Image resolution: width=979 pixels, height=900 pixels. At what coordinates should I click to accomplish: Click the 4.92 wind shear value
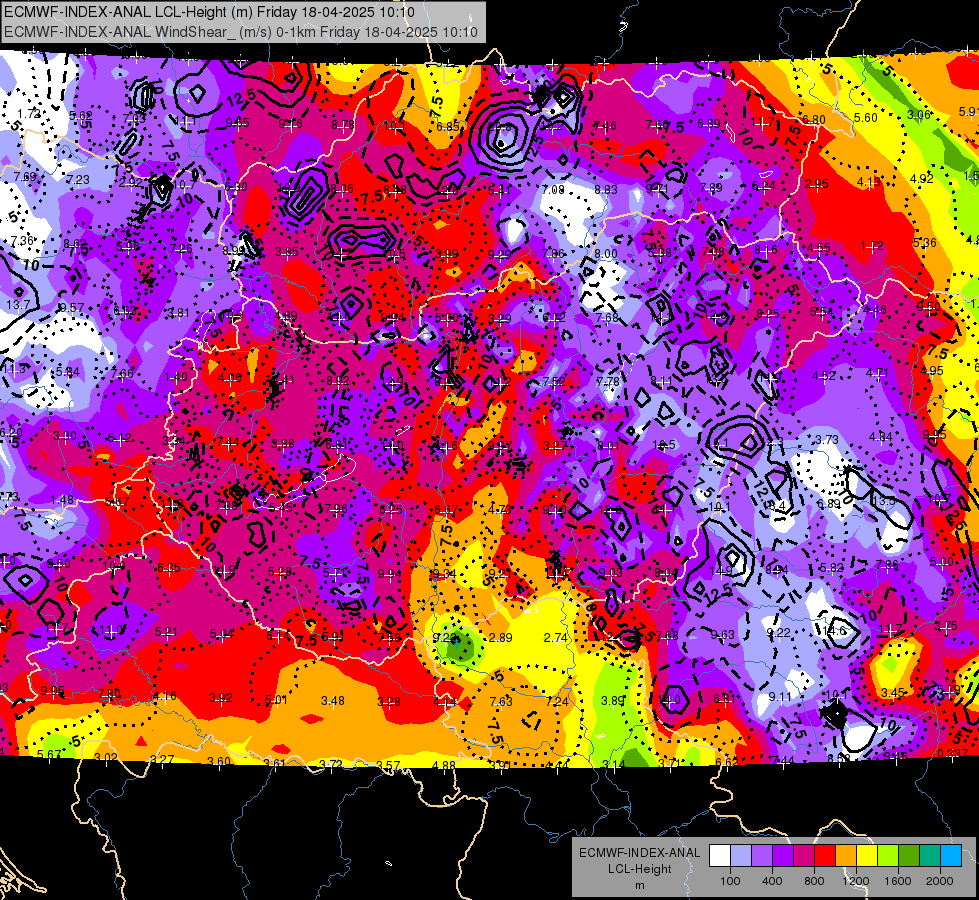[922, 179]
